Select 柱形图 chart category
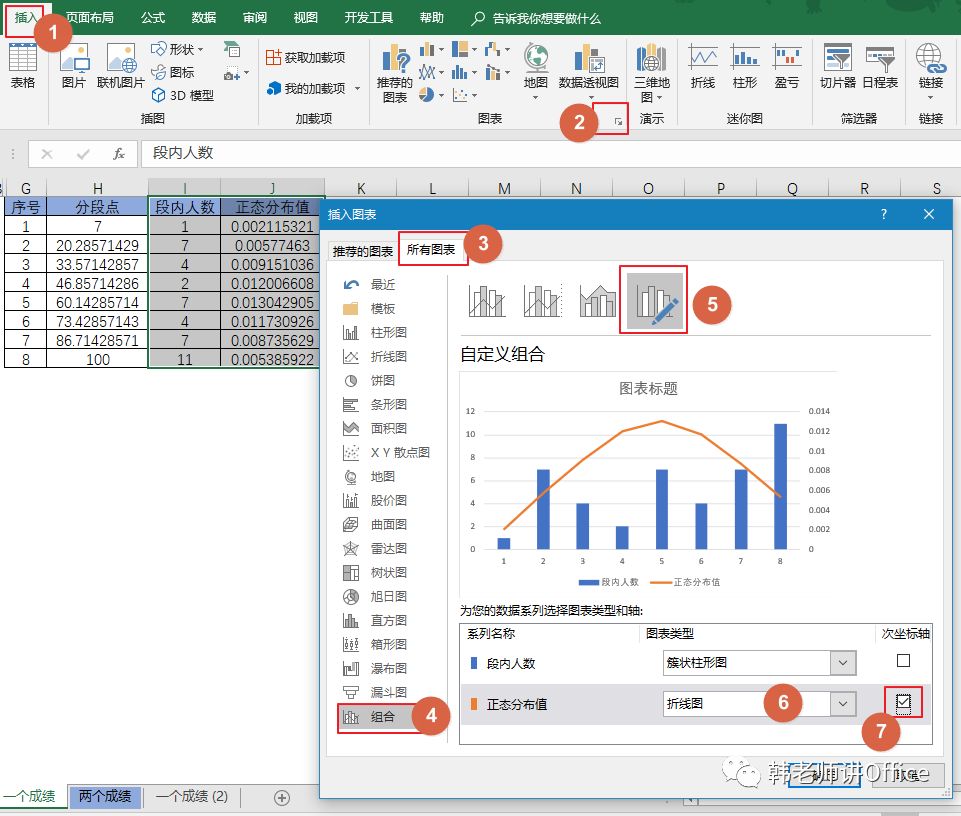The width and height of the screenshot is (961, 816). 389,332
